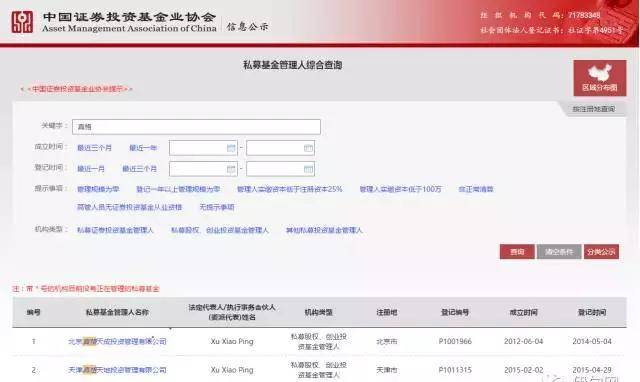Filter by 登记一年以上管理规模为零

pos(178,189)
